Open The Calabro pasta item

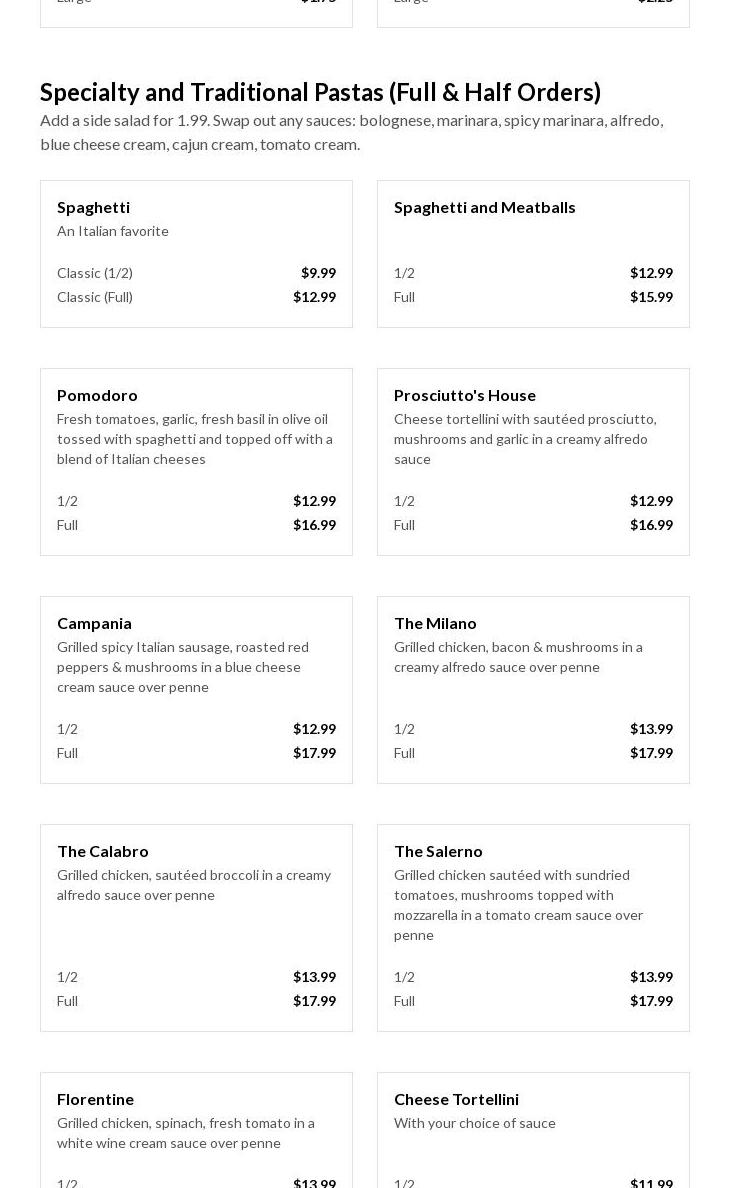103,851
